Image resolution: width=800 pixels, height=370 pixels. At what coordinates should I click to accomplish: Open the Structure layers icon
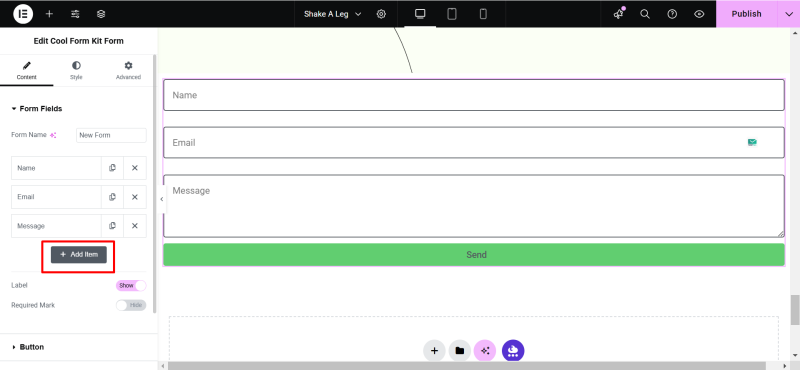[101, 14]
